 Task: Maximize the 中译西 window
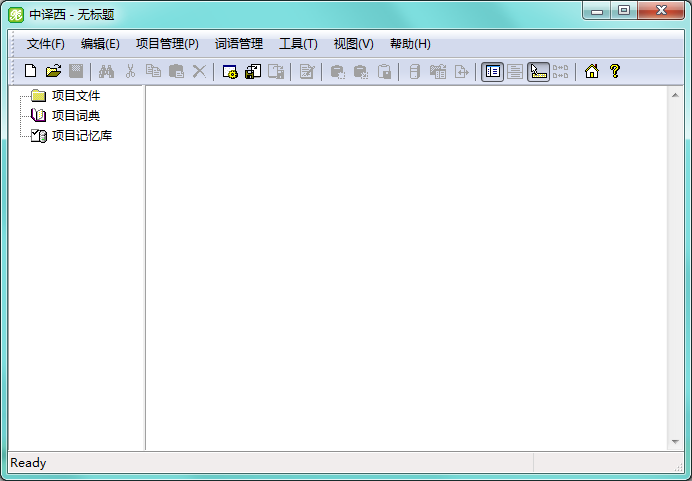[x=624, y=11]
